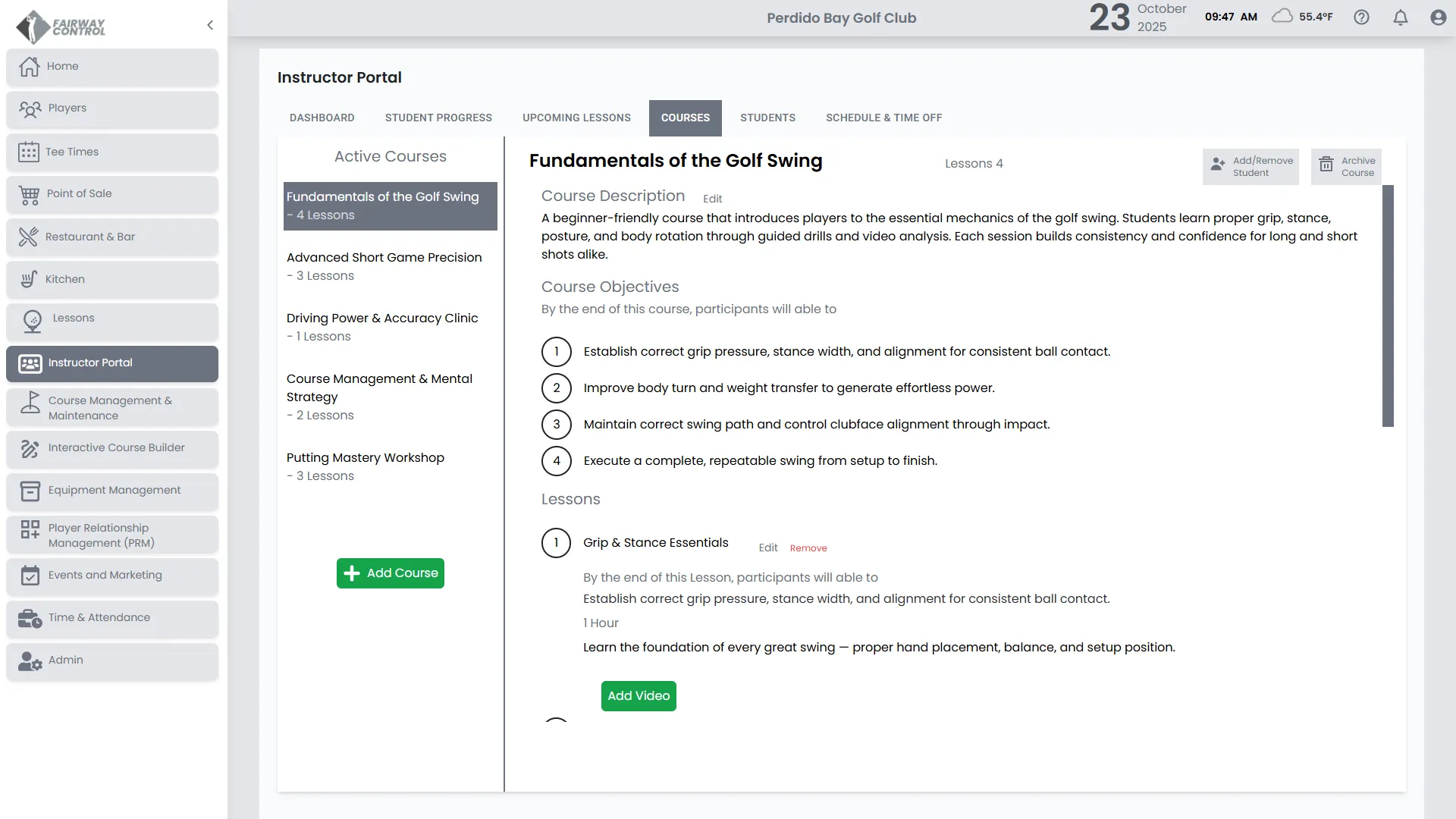This screenshot has width=1456, height=819.
Task: Click the Restaurant & Bar utensils icon
Action: click(29, 237)
